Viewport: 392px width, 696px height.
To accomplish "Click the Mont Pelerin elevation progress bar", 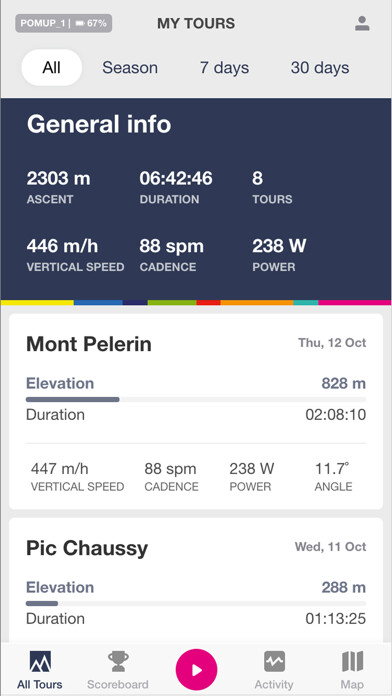I will (x=196, y=399).
